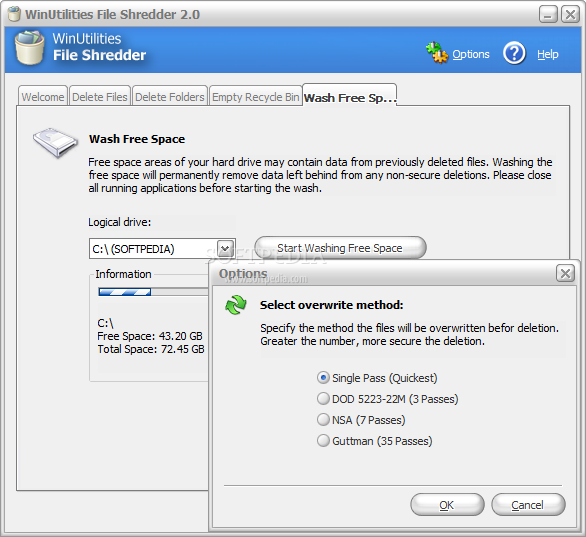Click the 'Options' dialog title text
This screenshot has height=537, width=586.
point(243,273)
